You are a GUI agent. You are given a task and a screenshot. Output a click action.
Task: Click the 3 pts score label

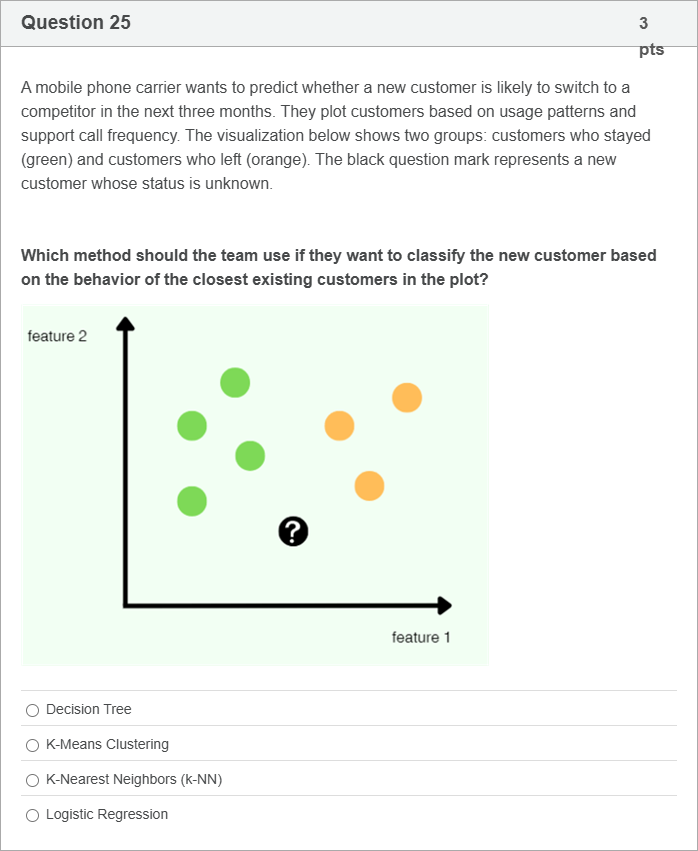tap(647, 35)
